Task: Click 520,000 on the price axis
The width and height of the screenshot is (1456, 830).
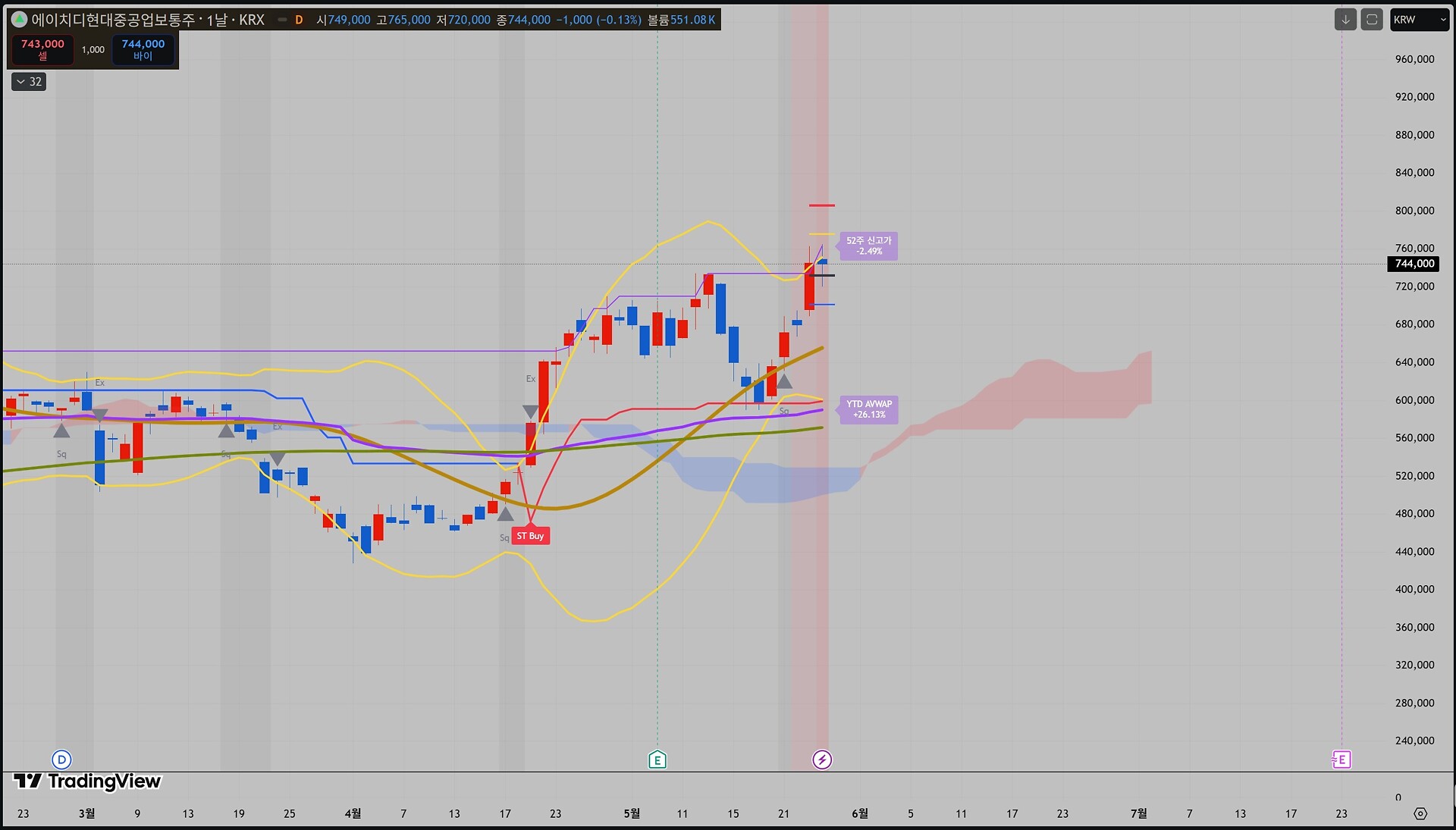Action: click(1414, 476)
